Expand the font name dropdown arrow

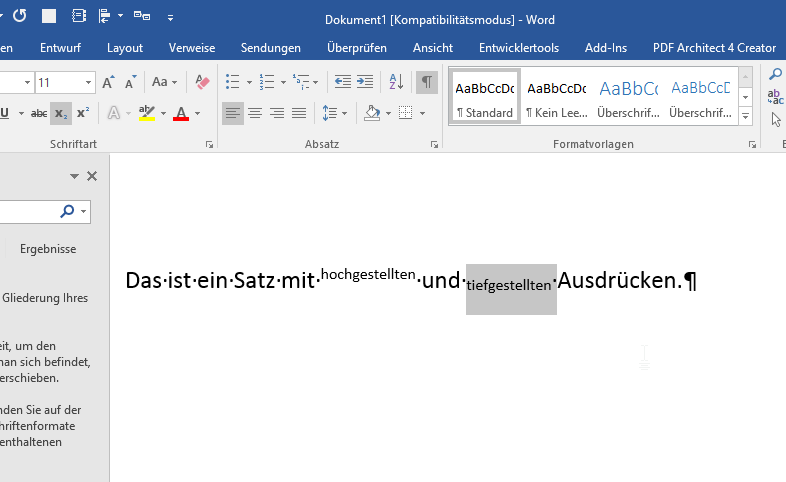(27, 82)
